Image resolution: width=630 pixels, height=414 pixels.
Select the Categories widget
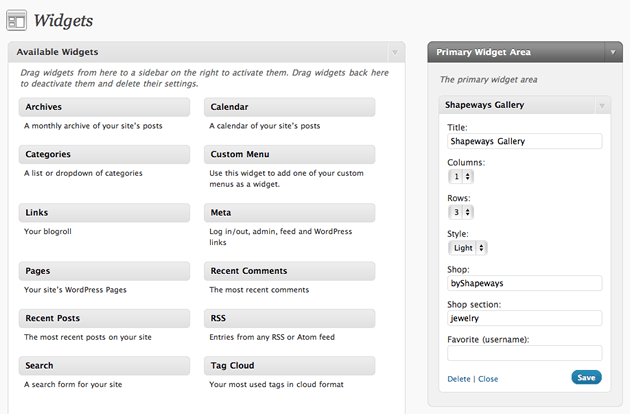104,154
